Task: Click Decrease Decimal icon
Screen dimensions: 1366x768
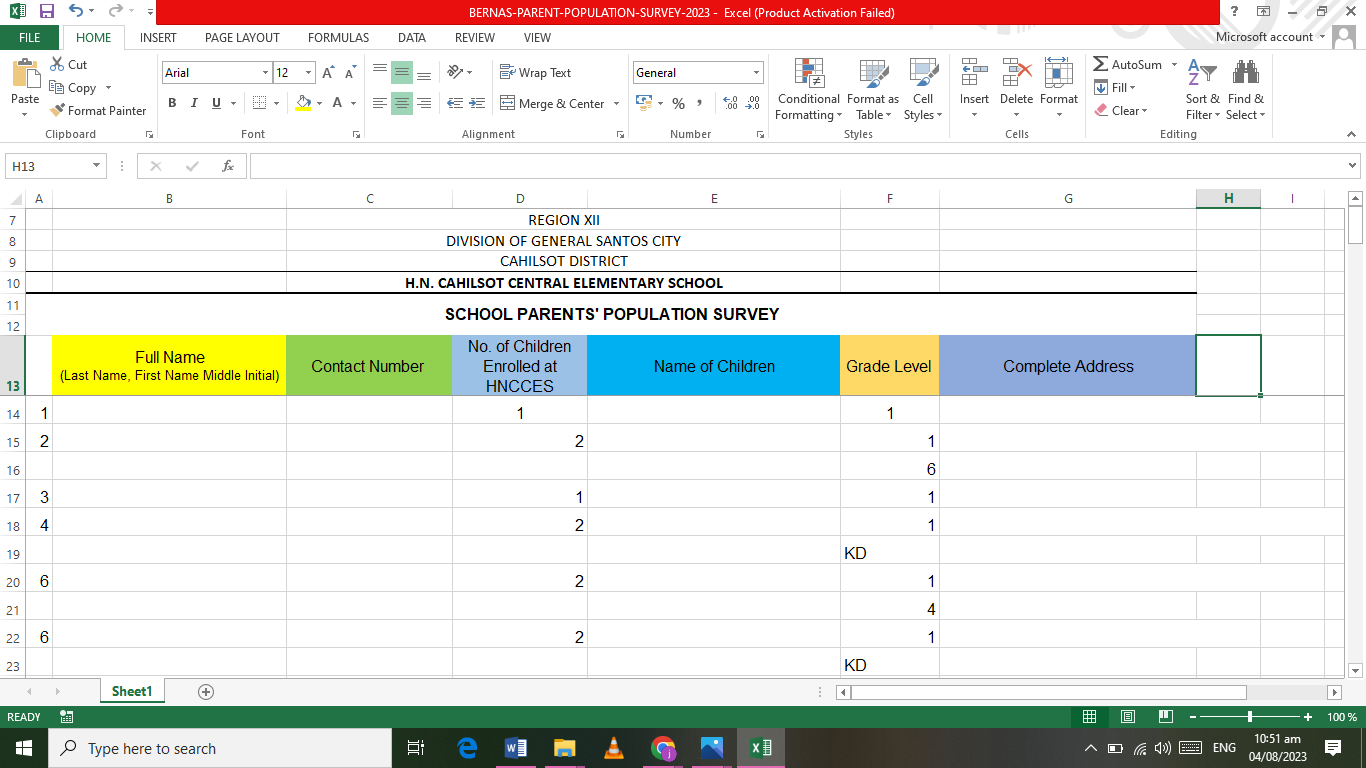Action: [x=753, y=103]
